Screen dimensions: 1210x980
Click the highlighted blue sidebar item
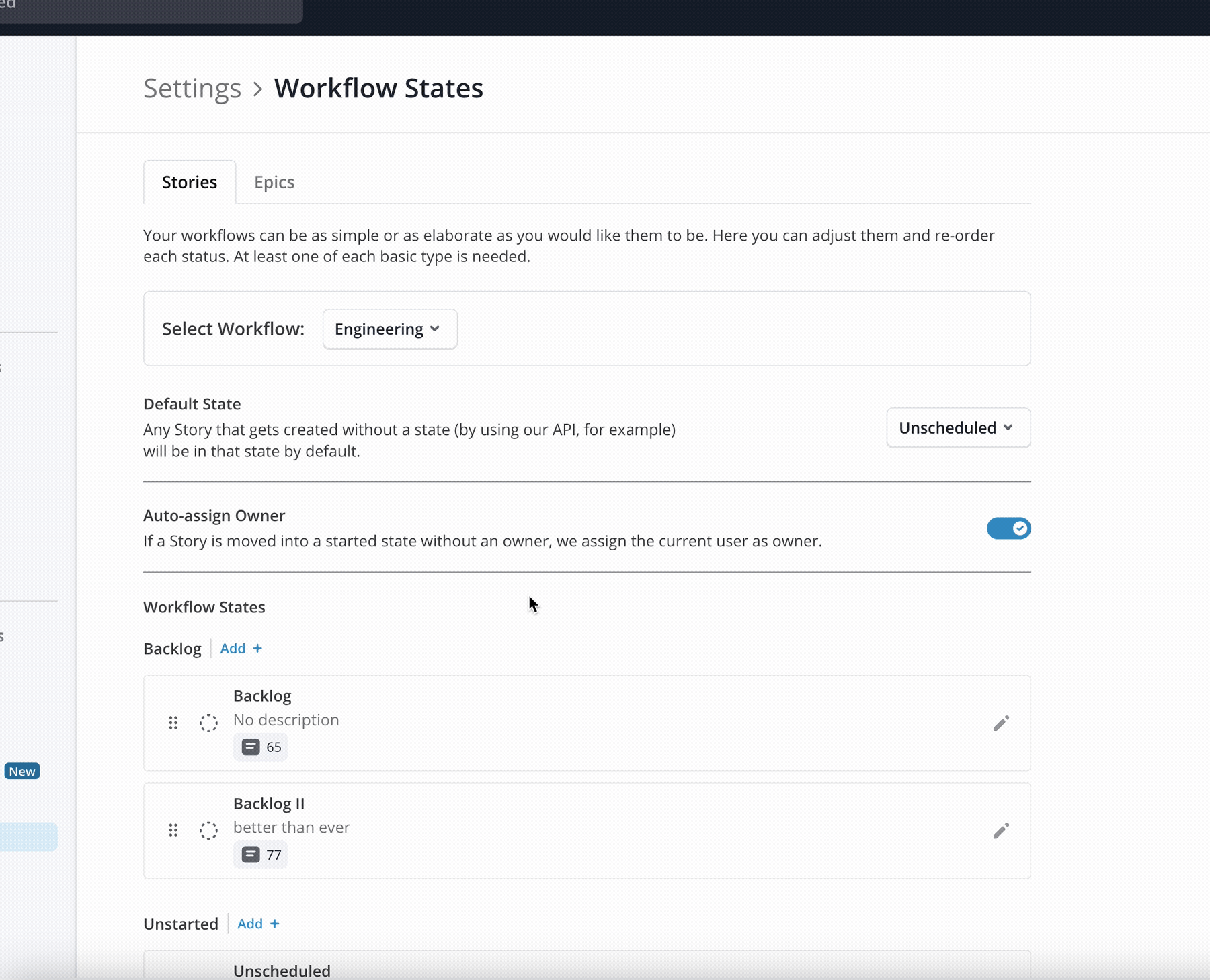pyautogui.click(x=28, y=837)
